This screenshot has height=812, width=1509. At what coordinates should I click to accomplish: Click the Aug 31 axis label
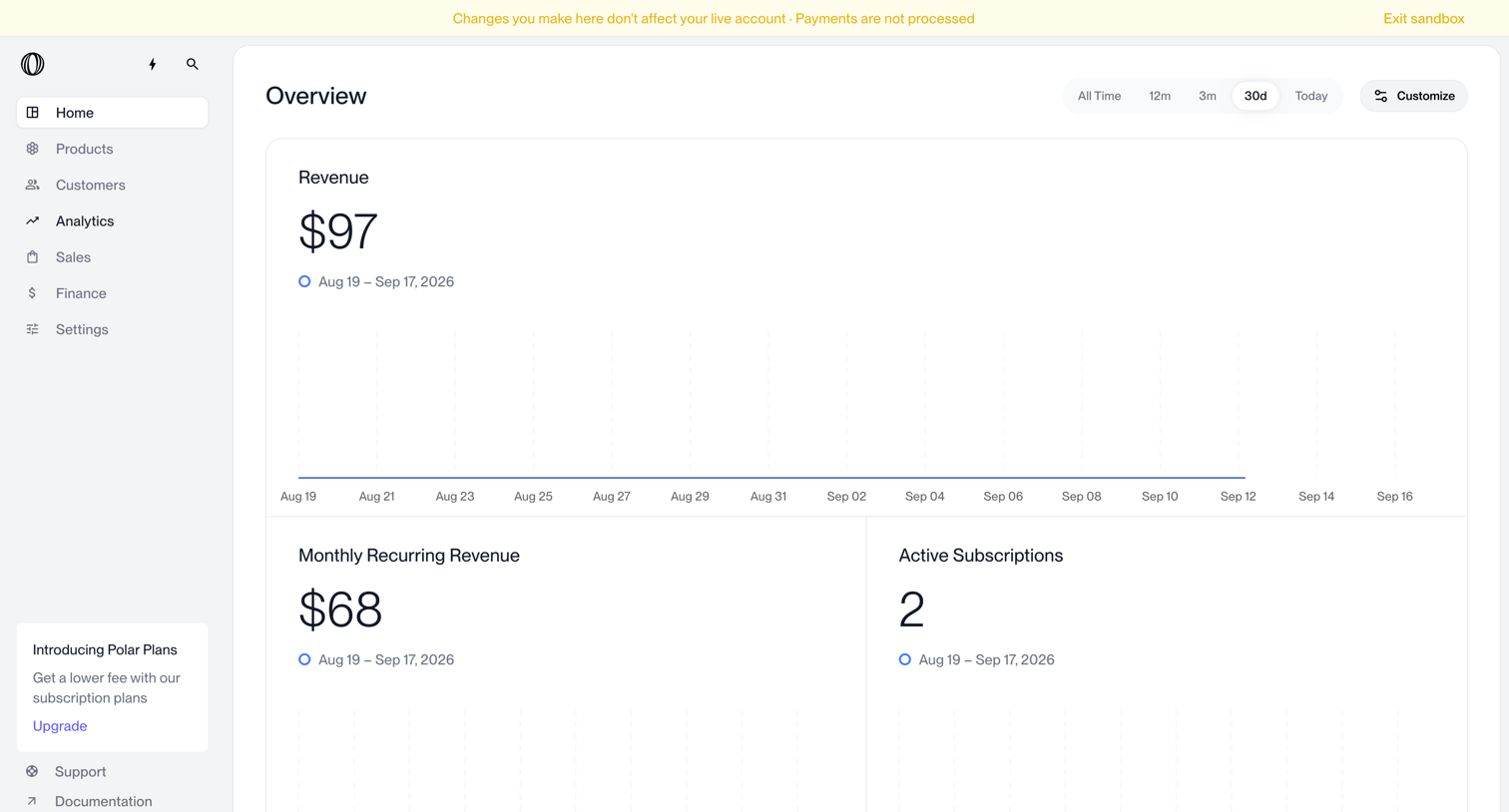[x=768, y=496]
